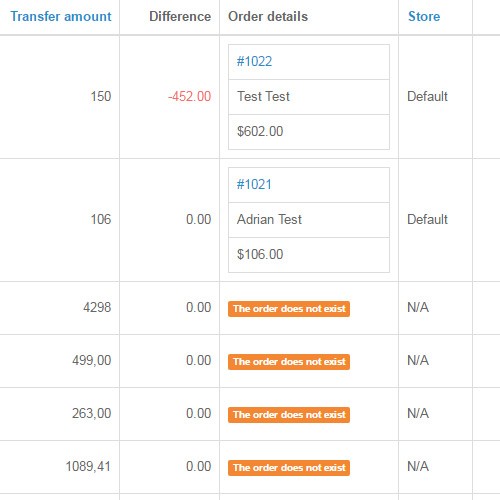Open order #1021 link
500x500 pixels.
point(254,185)
